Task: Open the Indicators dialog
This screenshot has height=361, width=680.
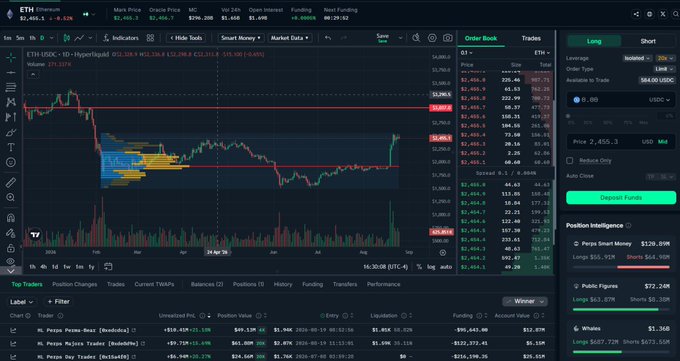Action: (x=121, y=38)
